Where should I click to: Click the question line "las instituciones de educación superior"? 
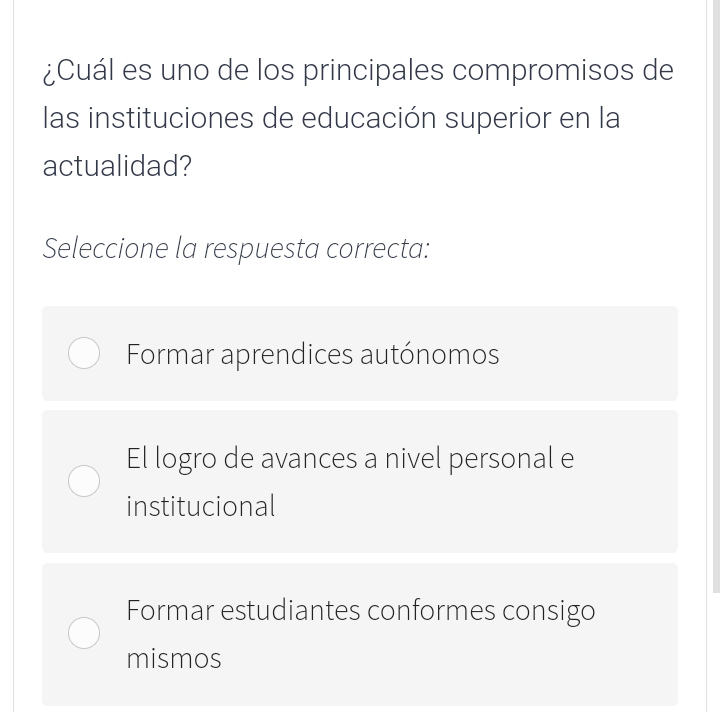(331, 119)
